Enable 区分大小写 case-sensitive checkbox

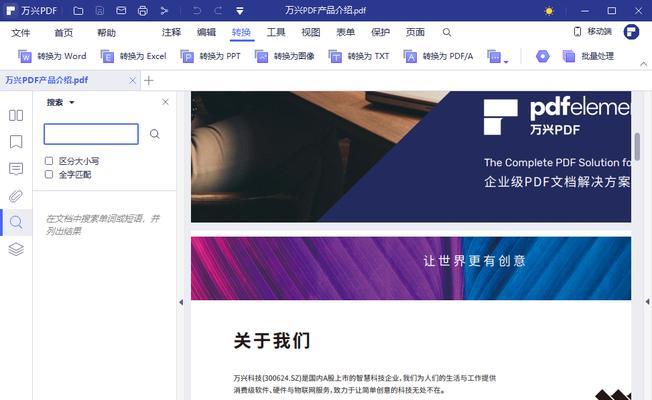(x=49, y=161)
